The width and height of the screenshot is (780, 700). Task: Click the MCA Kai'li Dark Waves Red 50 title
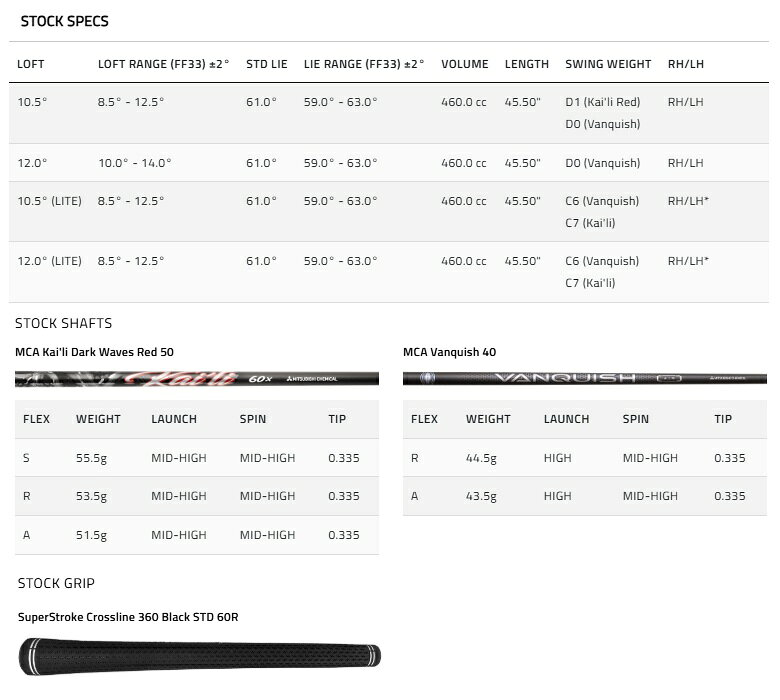pyautogui.click(x=95, y=352)
